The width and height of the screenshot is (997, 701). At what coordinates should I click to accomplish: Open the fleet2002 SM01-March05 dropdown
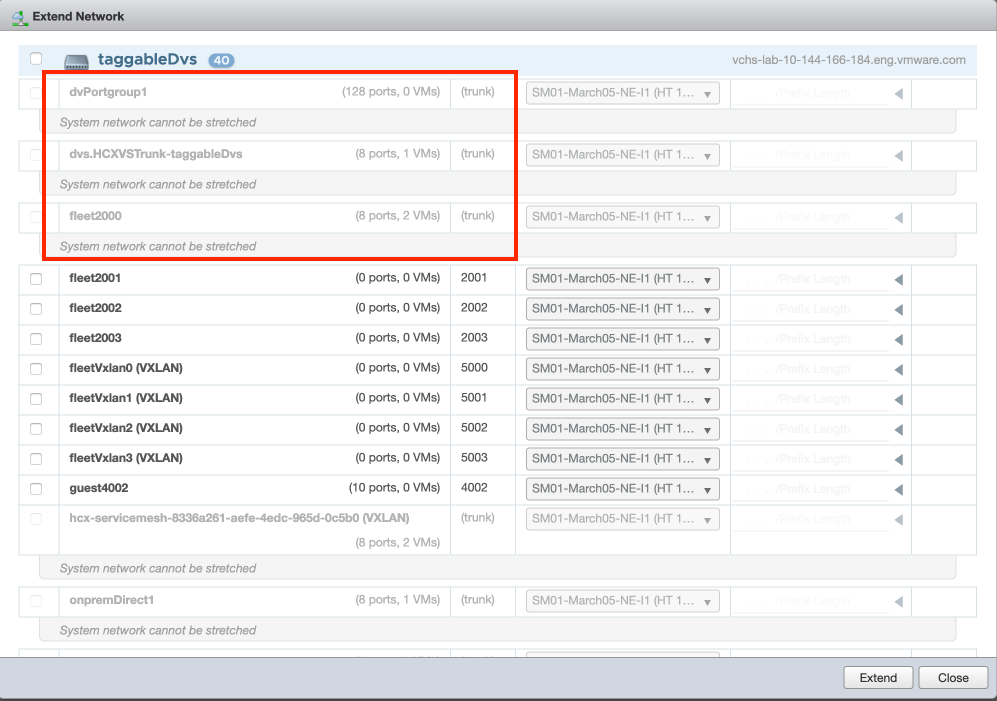pyautogui.click(x=622, y=309)
